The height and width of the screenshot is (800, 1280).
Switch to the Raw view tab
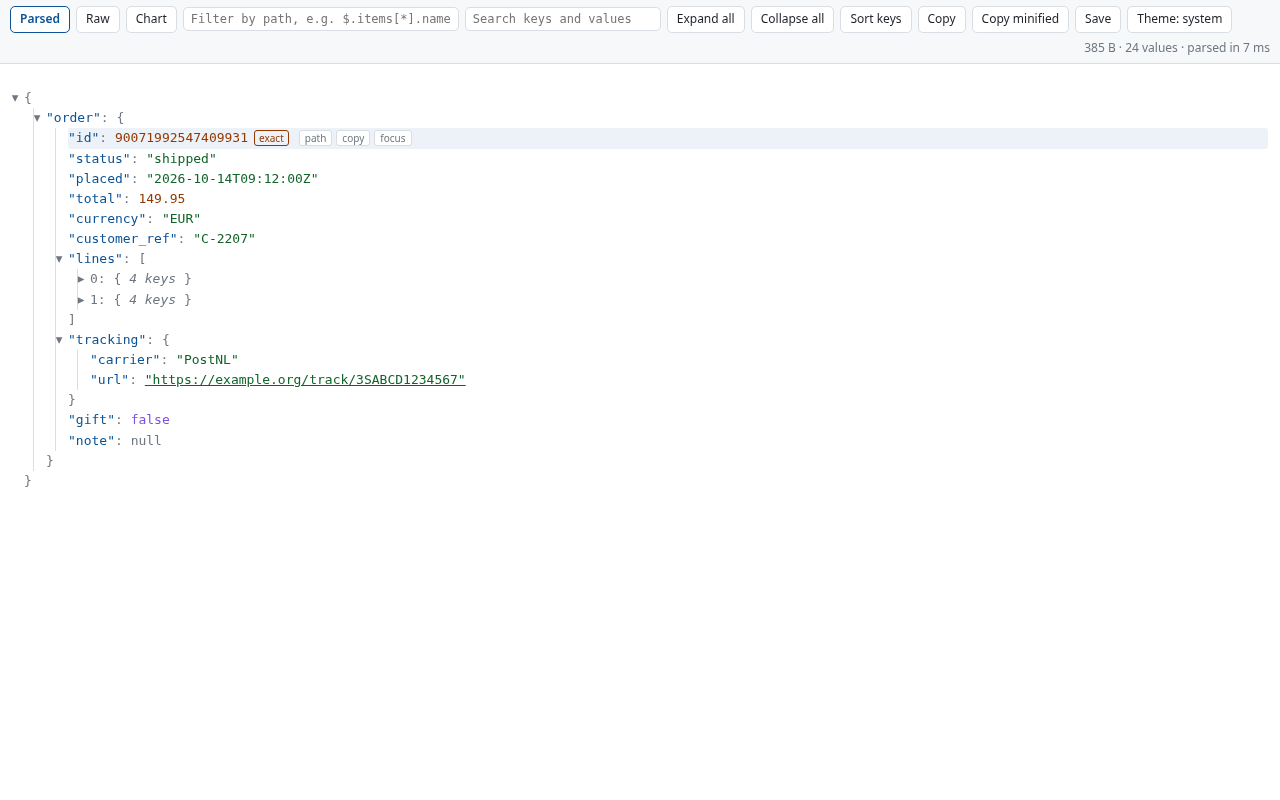click(x=98, y=19)
